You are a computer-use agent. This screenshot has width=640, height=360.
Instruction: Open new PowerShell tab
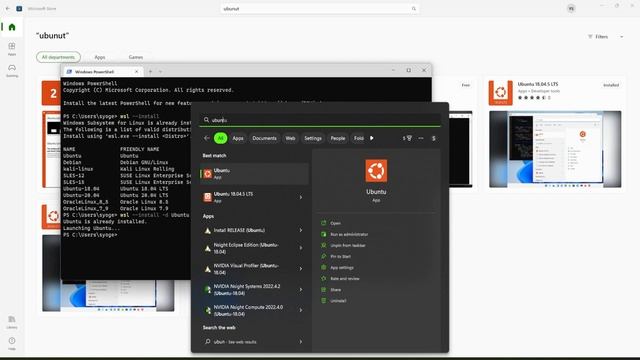[150, 72]
